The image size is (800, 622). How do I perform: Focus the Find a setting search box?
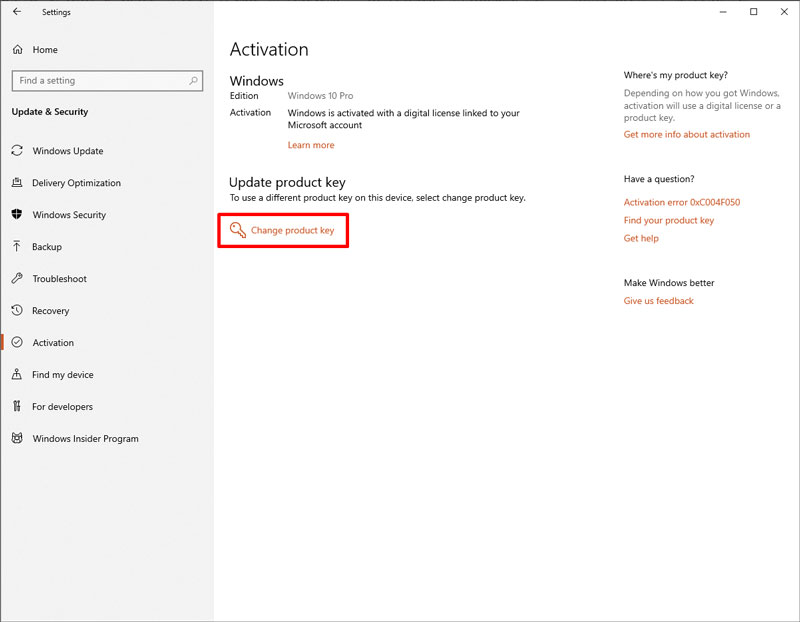coord(107,81)
